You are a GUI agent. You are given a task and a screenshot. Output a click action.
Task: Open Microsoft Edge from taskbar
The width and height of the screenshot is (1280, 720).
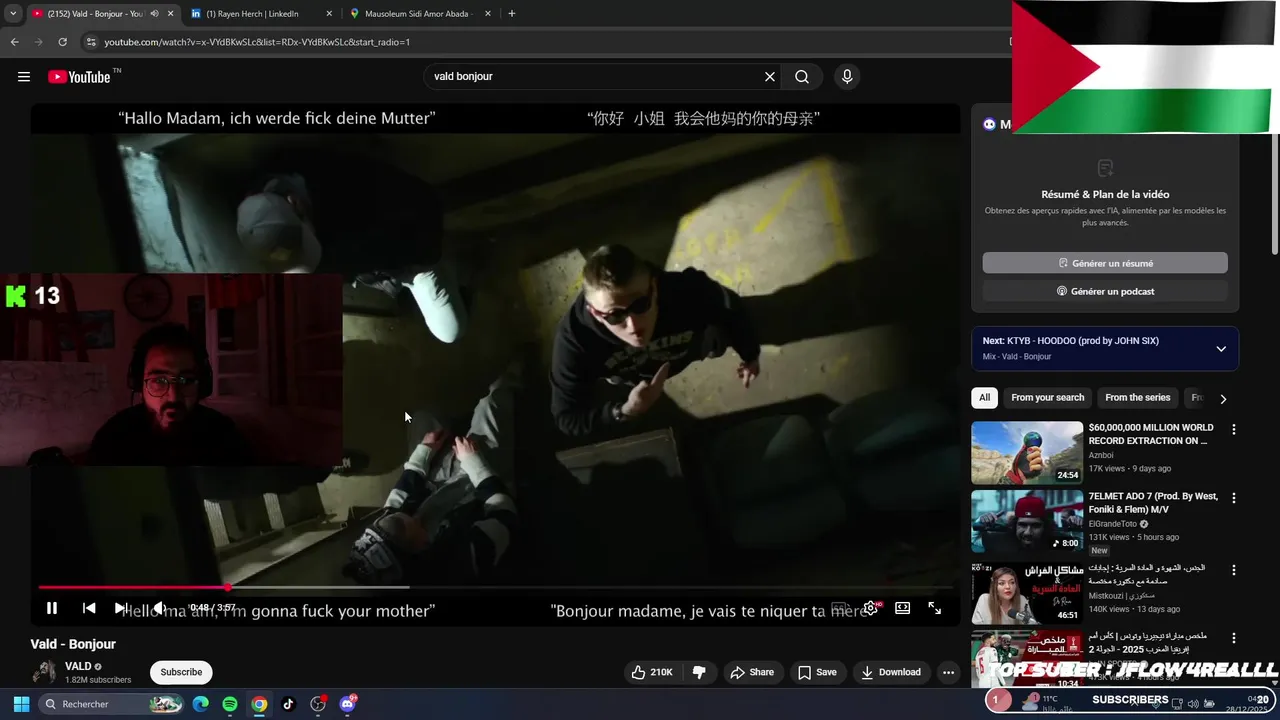(200, 704)
